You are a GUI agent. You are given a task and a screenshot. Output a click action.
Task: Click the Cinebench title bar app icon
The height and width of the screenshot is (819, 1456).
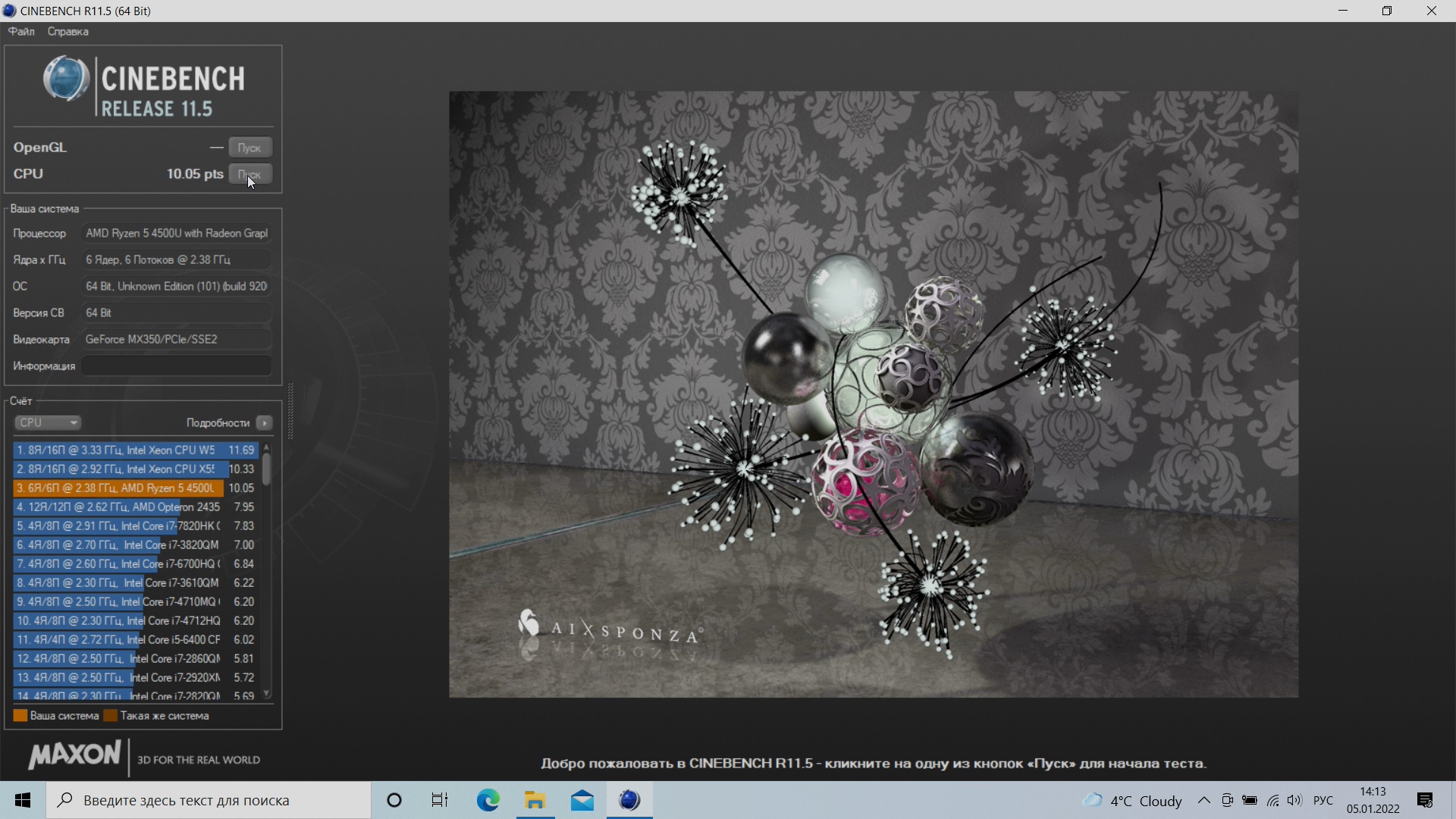coord(9,11)
